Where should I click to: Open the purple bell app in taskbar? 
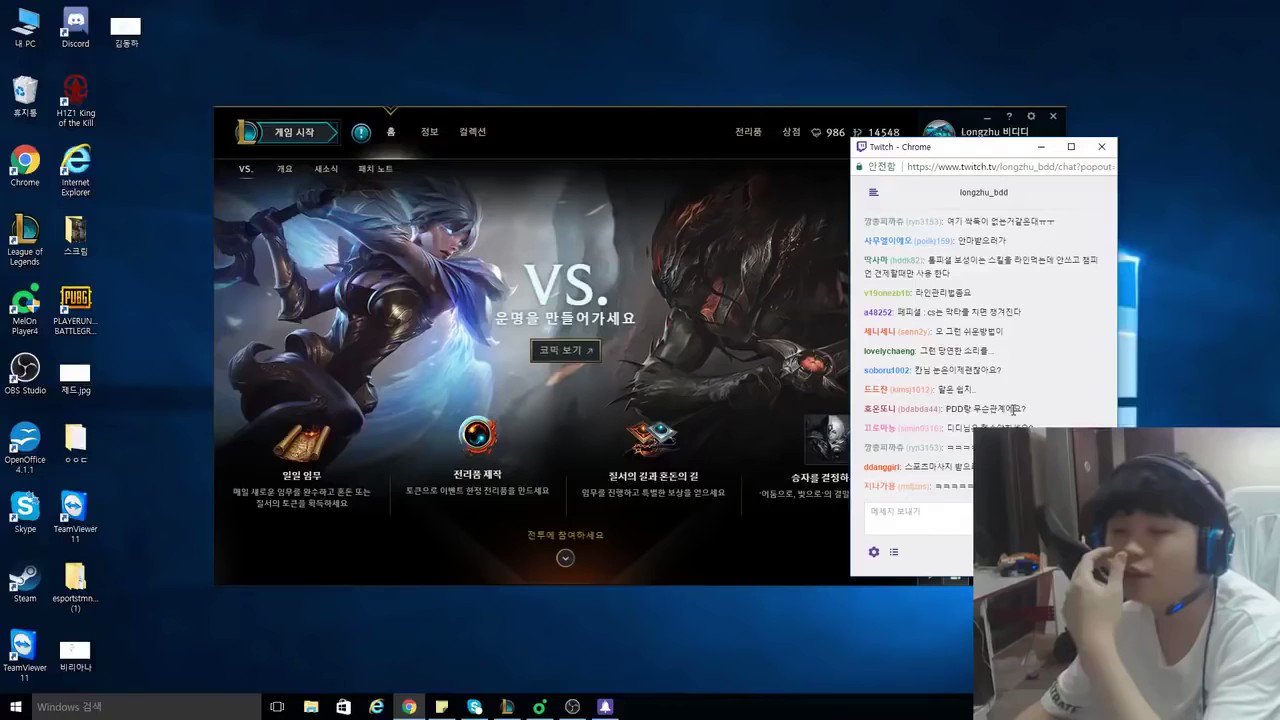pyautogui.click(x=604, y=707)
